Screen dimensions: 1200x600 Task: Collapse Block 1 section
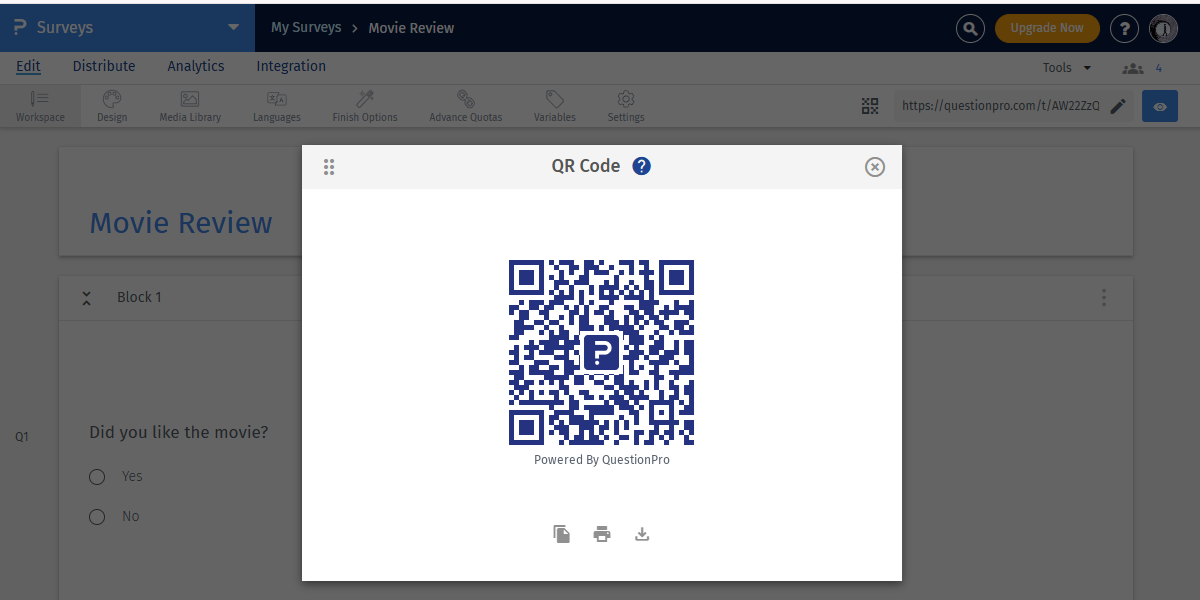point(87,297)
